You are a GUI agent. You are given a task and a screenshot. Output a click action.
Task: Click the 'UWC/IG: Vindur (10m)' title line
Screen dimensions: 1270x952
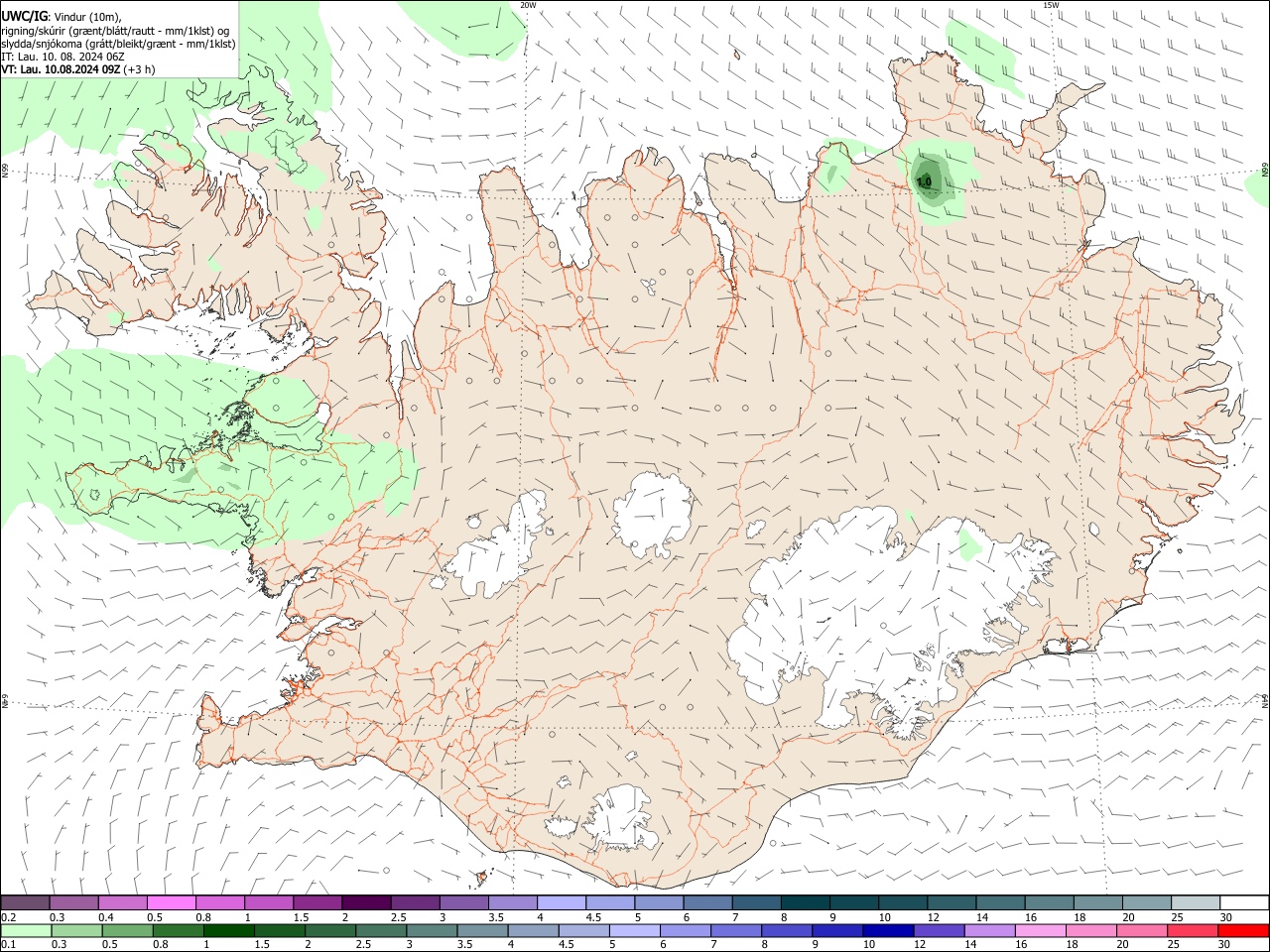[62, 17]
